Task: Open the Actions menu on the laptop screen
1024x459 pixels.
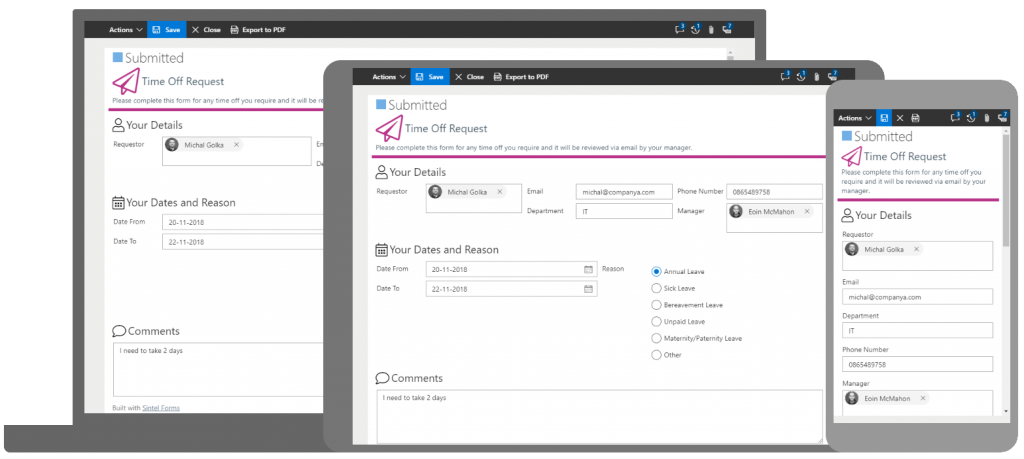Action: click(x=126, y=30)
